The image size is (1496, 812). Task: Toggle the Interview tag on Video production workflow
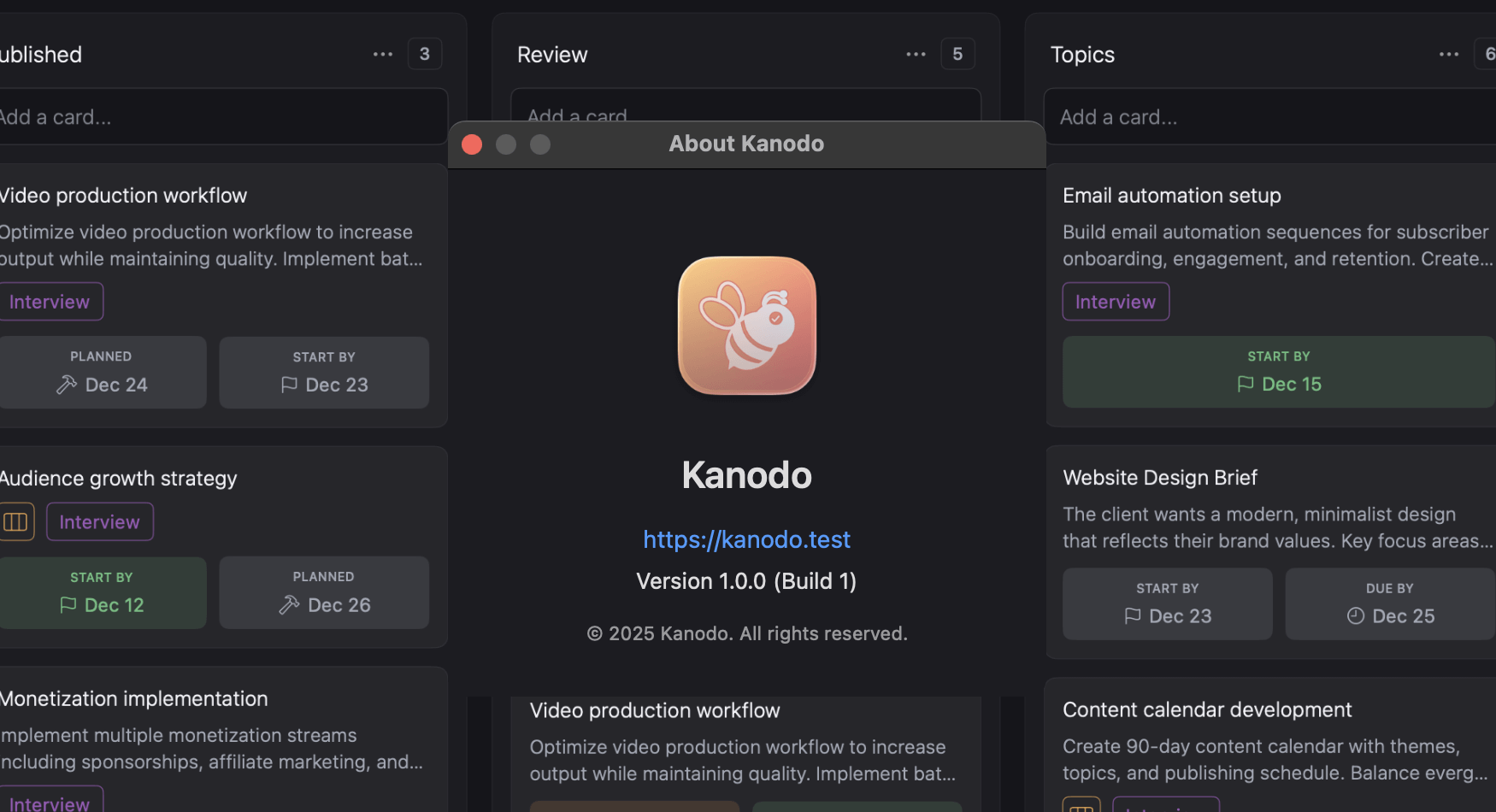(x=49, y=301)
